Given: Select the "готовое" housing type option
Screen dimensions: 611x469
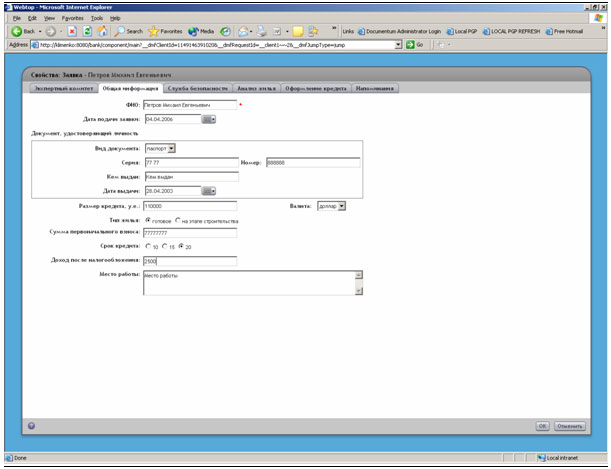Looking at the screenshot, I should (x=149, y=220).
